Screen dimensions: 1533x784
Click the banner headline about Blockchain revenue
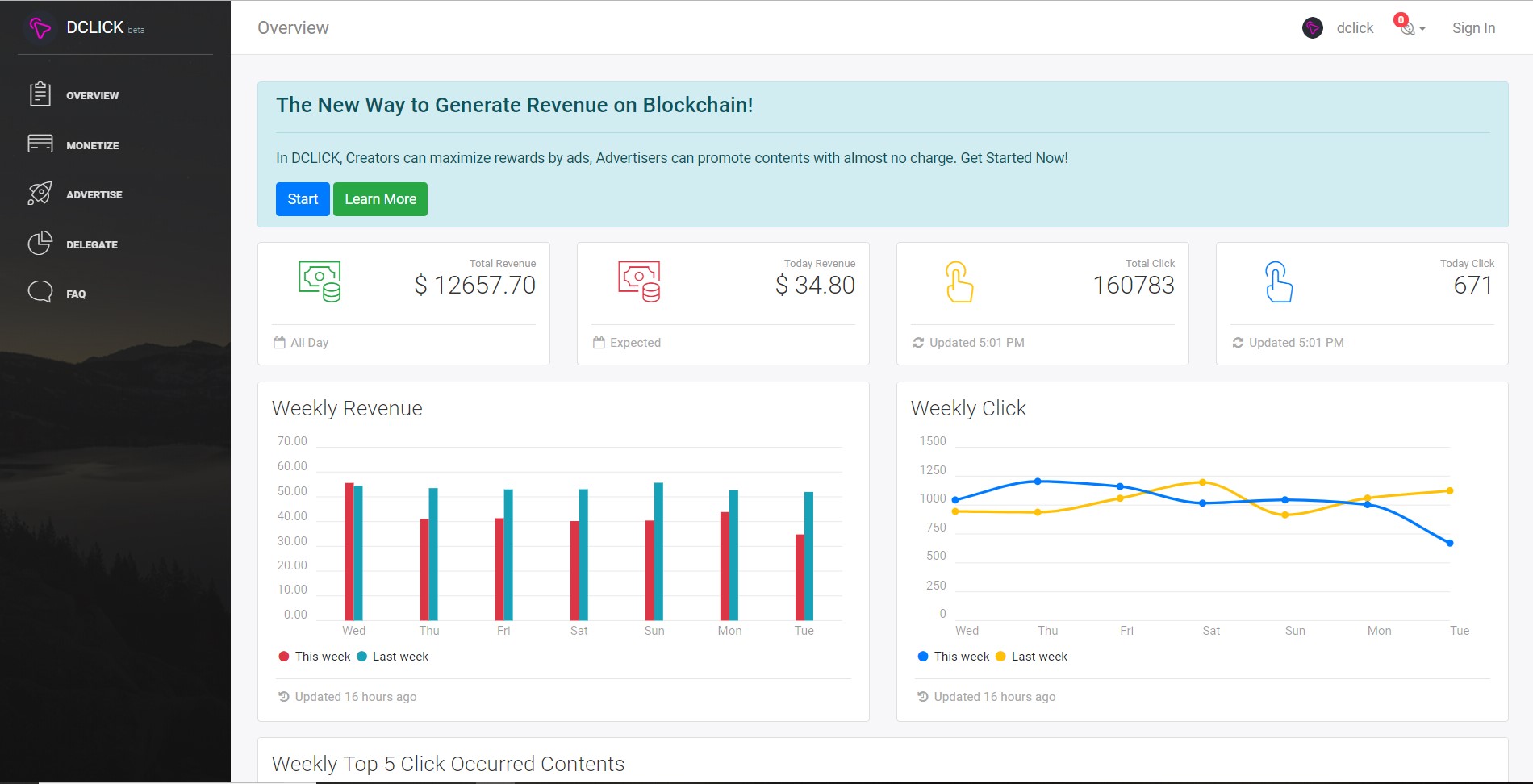pyautogui.click(x=515, y=105)
